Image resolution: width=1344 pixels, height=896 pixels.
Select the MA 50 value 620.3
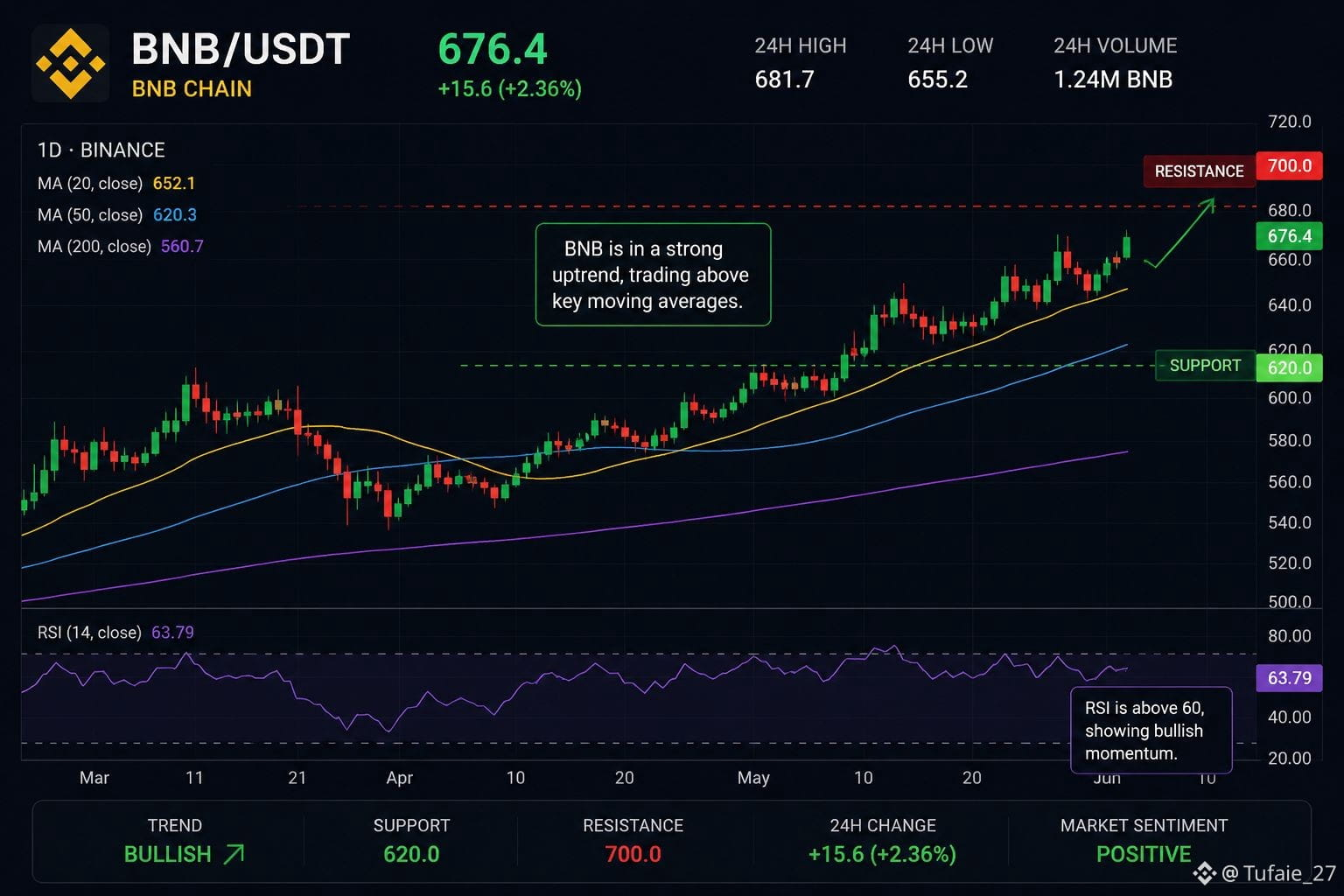[175, 215]
